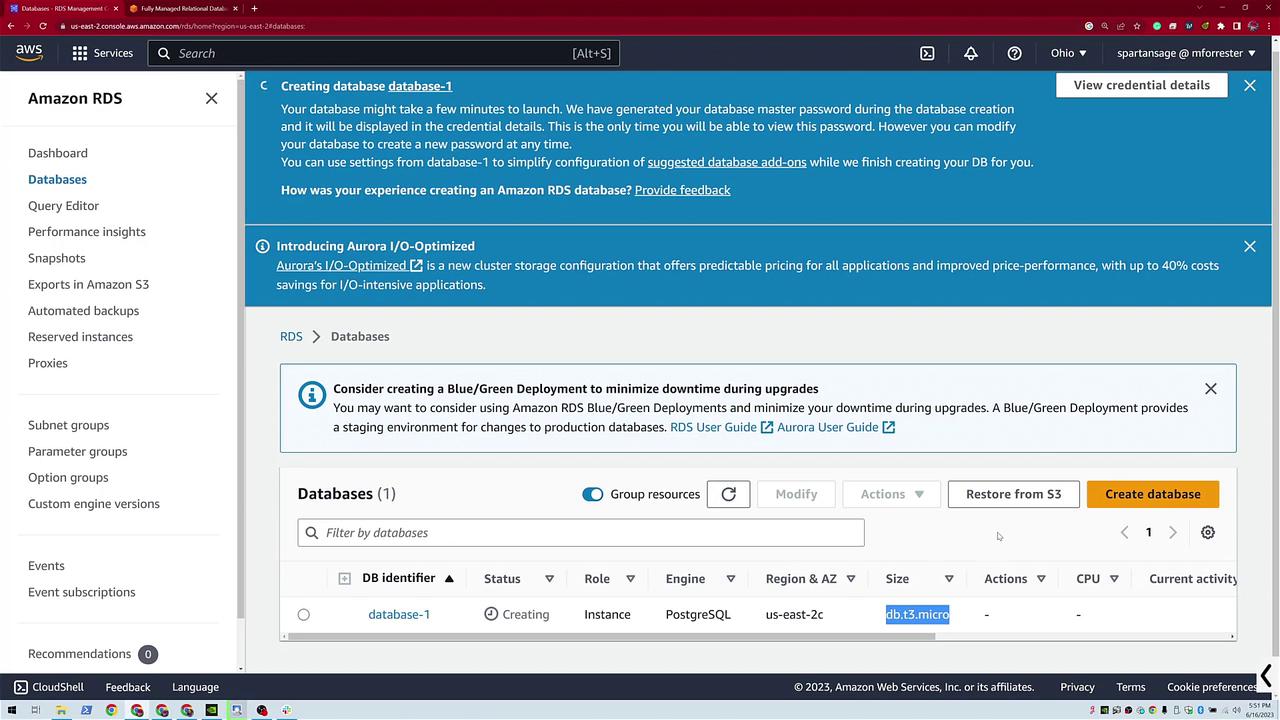
Task: Refresh the databases list
Action: 728,494
